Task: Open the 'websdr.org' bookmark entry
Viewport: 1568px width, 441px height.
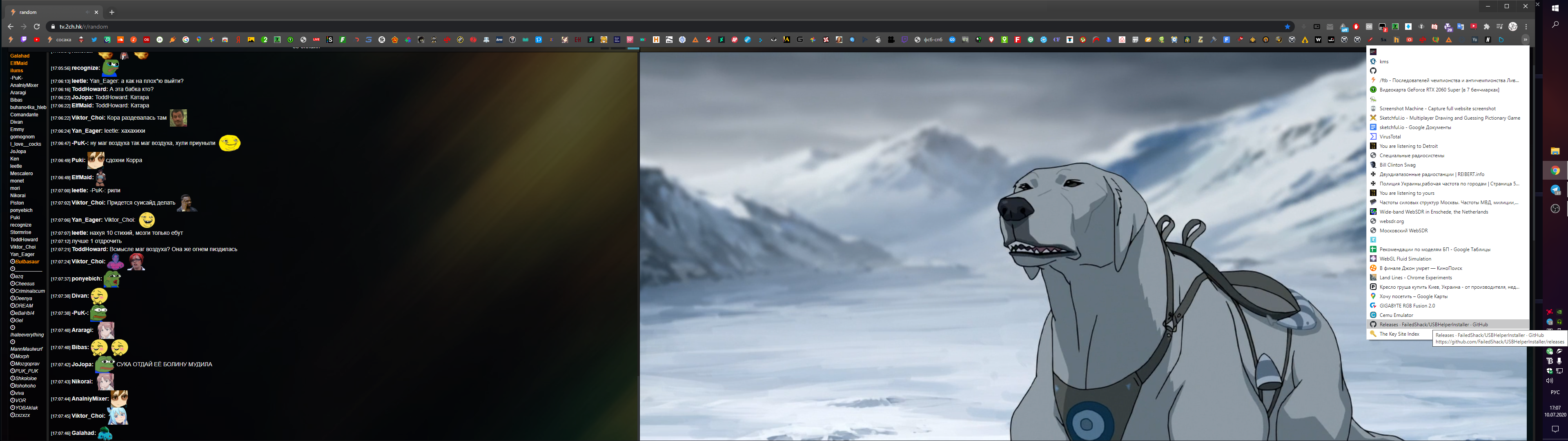Action: click(1448, 221)
